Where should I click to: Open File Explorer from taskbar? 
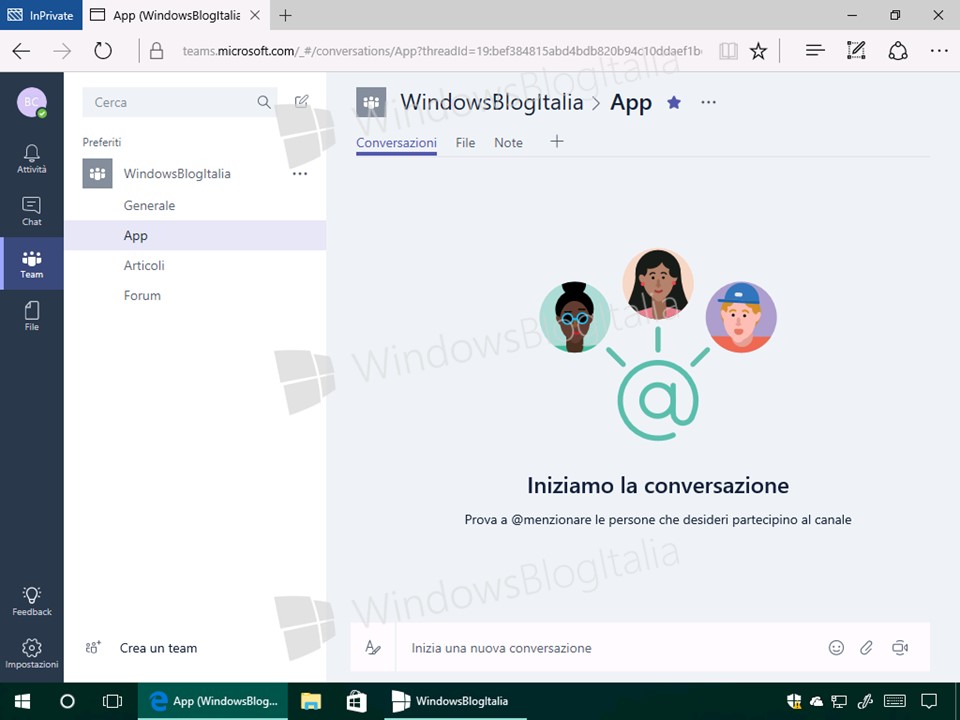[x=311, y=701]
